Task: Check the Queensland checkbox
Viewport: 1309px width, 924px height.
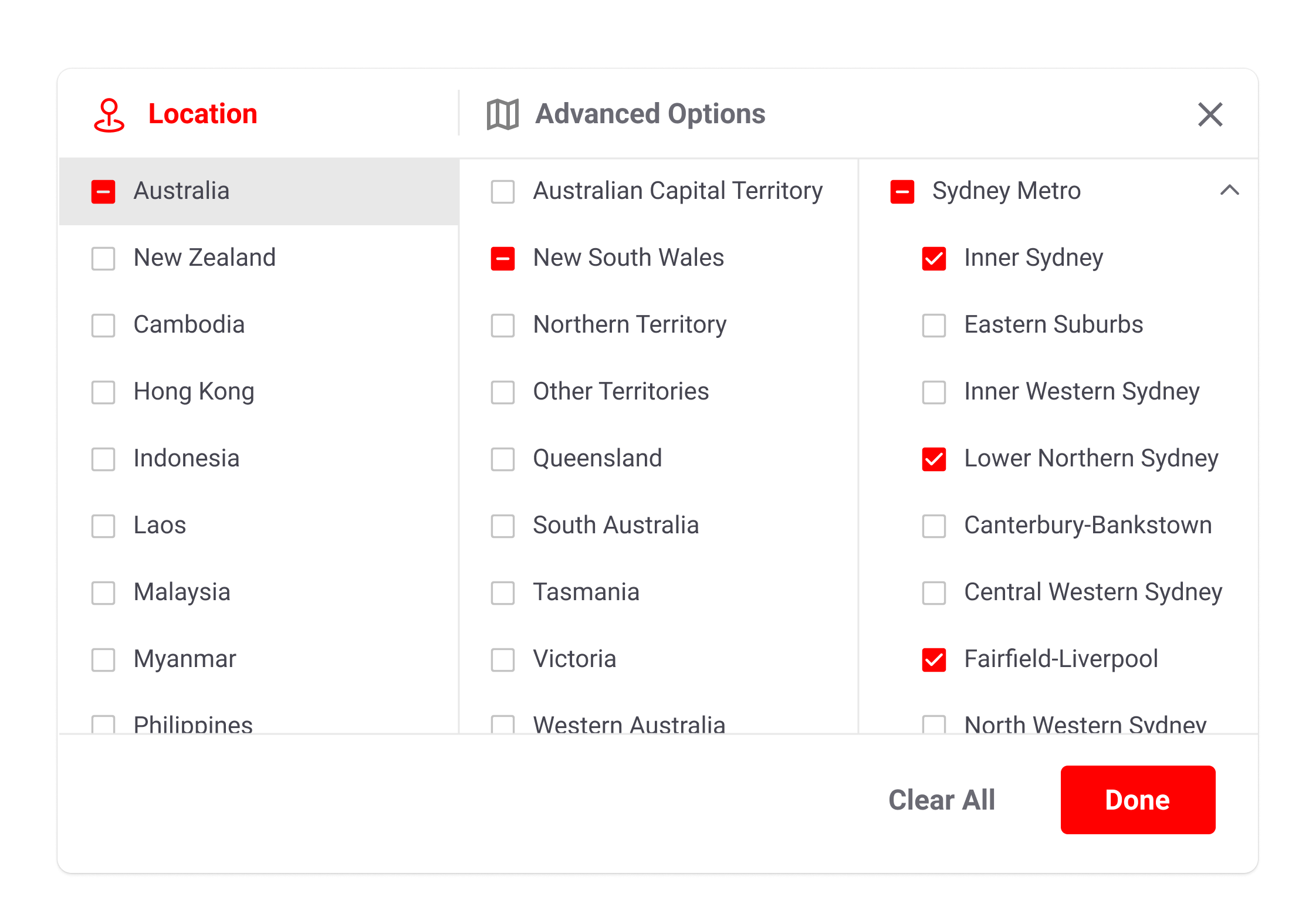Action: point(503,459)
